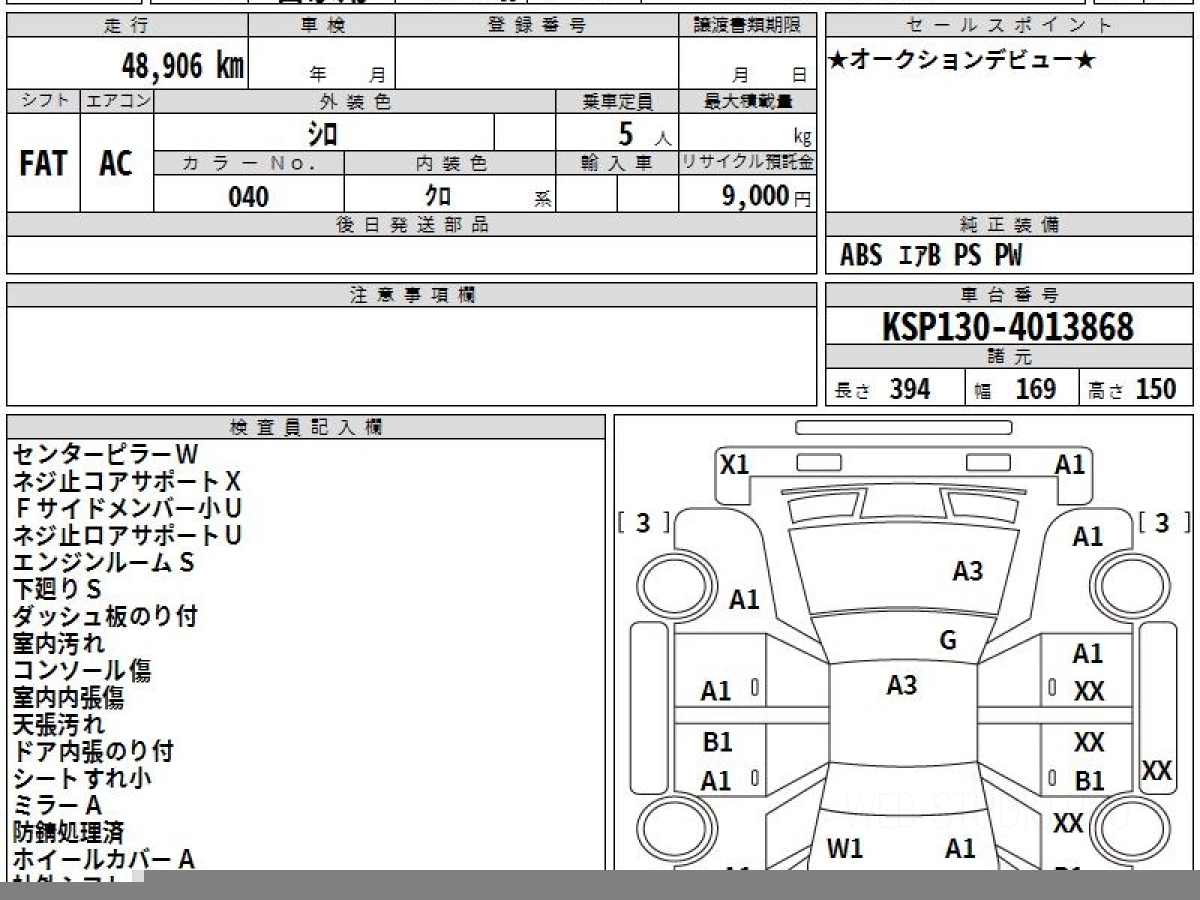Select color number 040 field
1200x900 pixels.
pyautogui.click(x=248, y=197)
